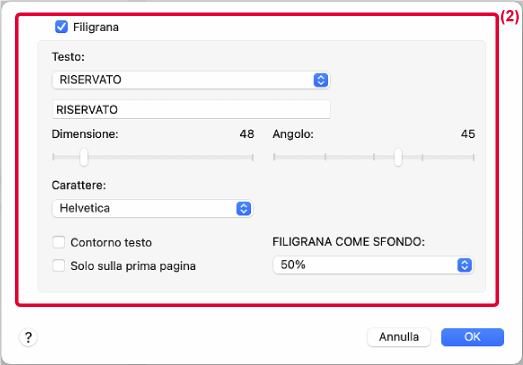
Task: Click the right end of Dimensione slider track
Action: tap(252, 157)
